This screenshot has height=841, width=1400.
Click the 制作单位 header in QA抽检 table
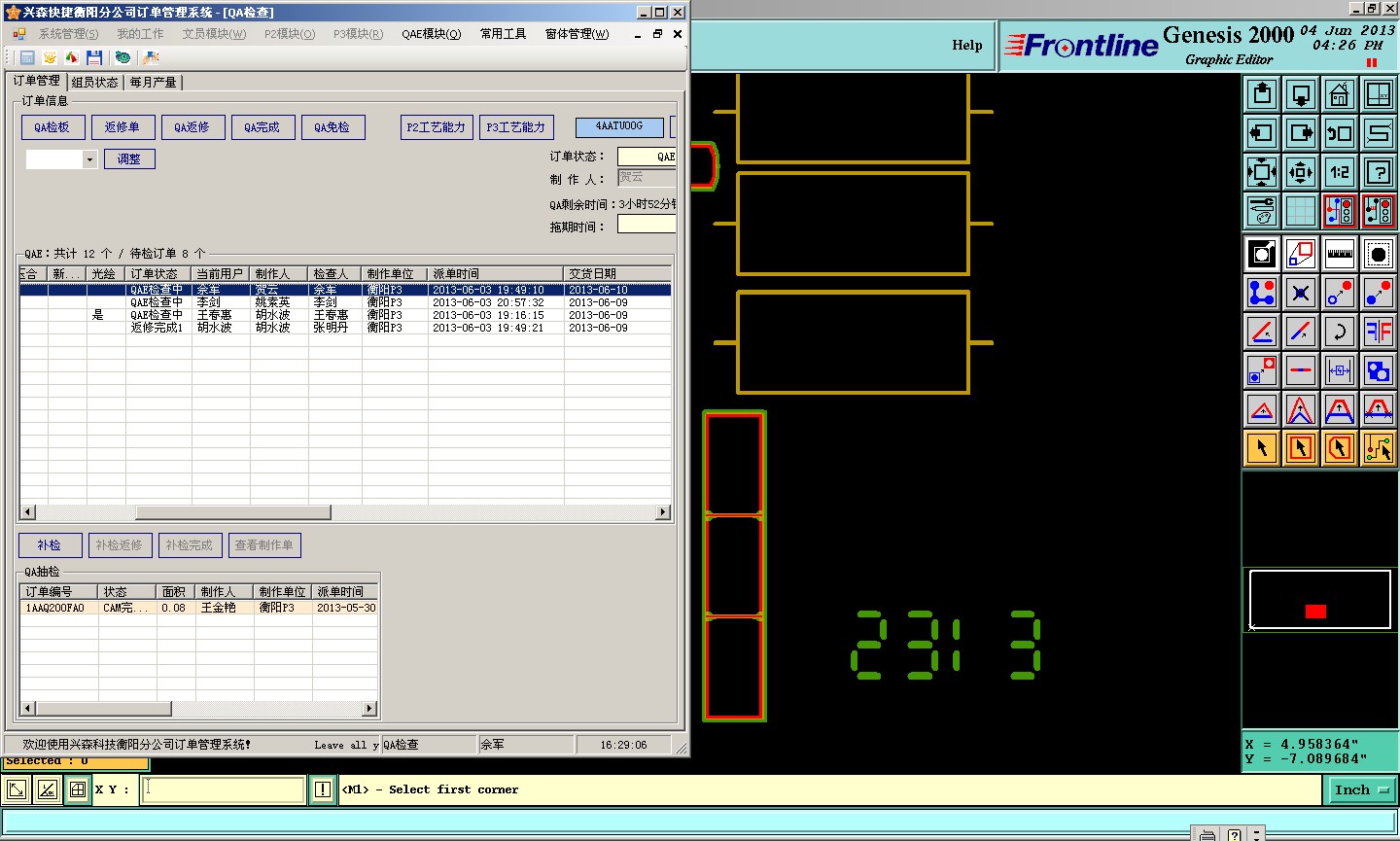click(282, 592)
